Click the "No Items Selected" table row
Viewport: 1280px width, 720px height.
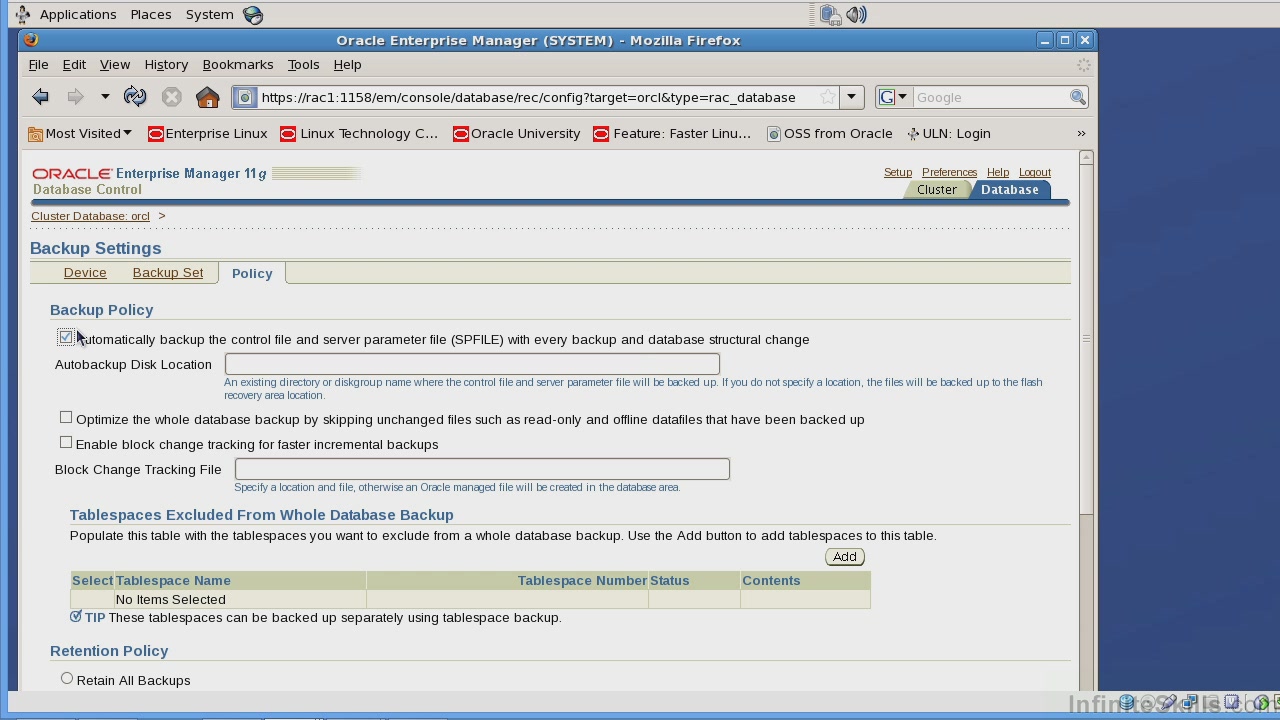(x=471, y=599)
